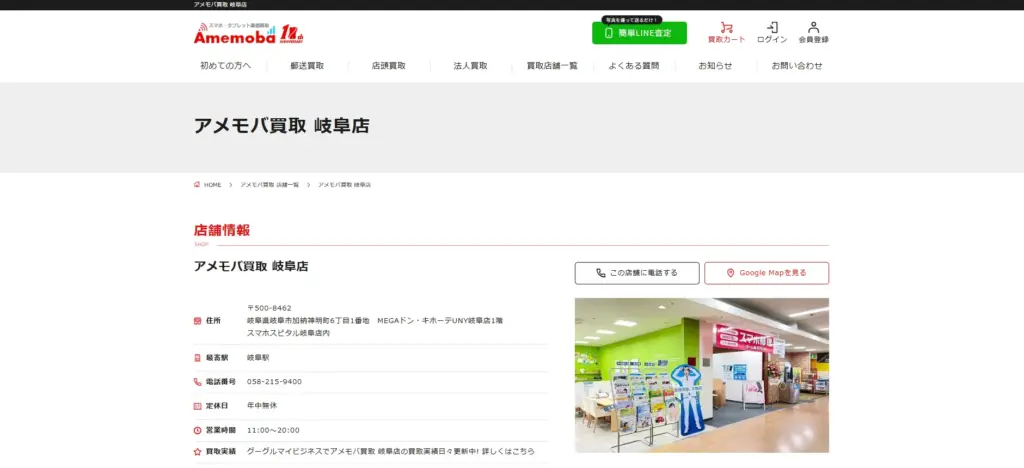
Task: Click この店舗に電話する button
Action: pyautogui.click(x=637, y=273)
